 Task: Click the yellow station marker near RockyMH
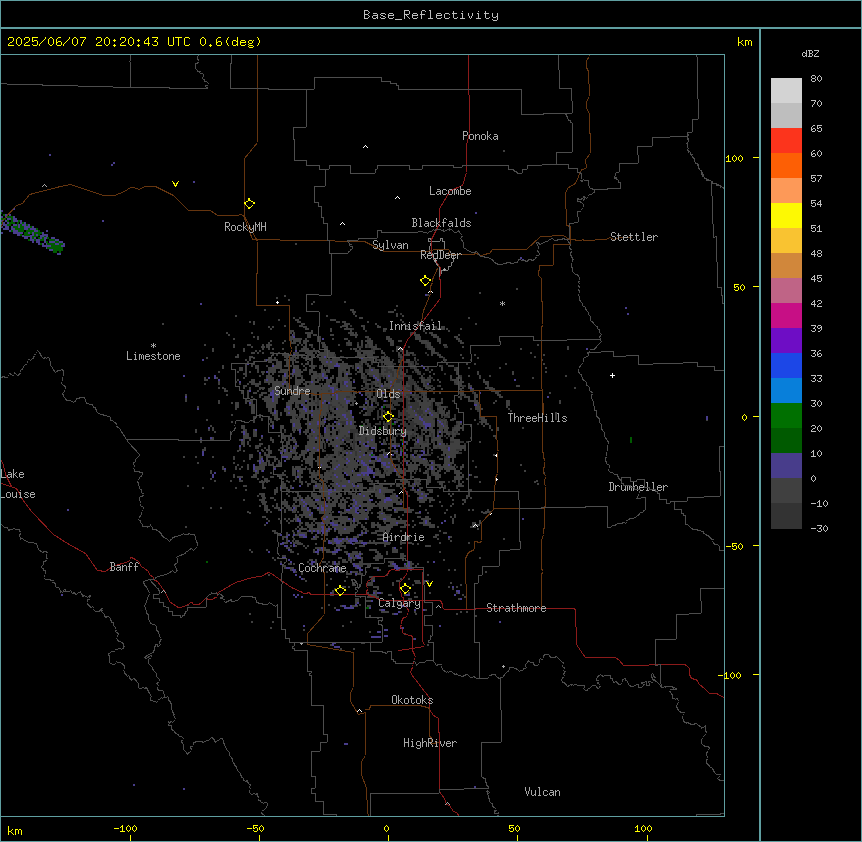tap(250, 204)
